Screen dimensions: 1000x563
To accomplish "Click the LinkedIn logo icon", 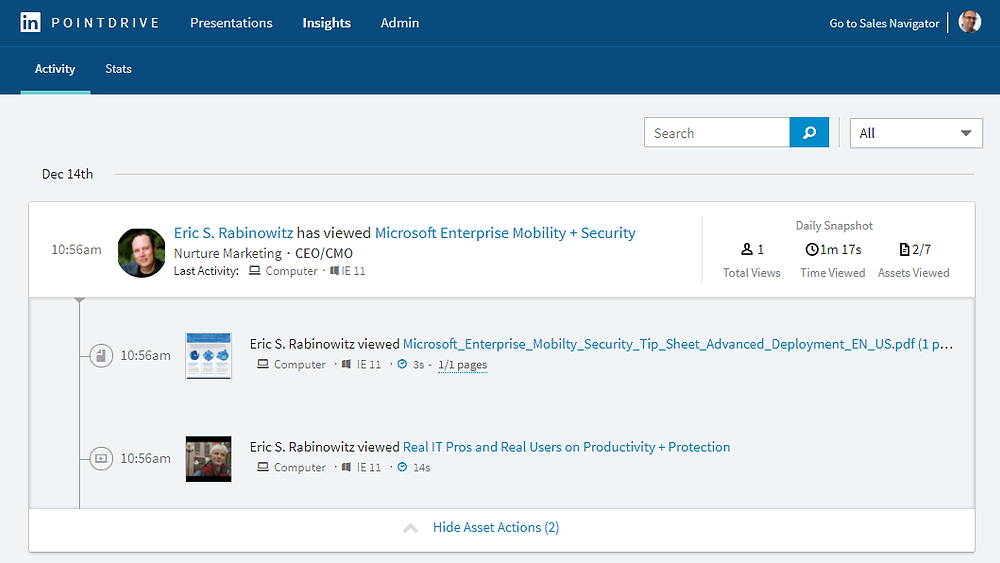I will tap(30, 23).
